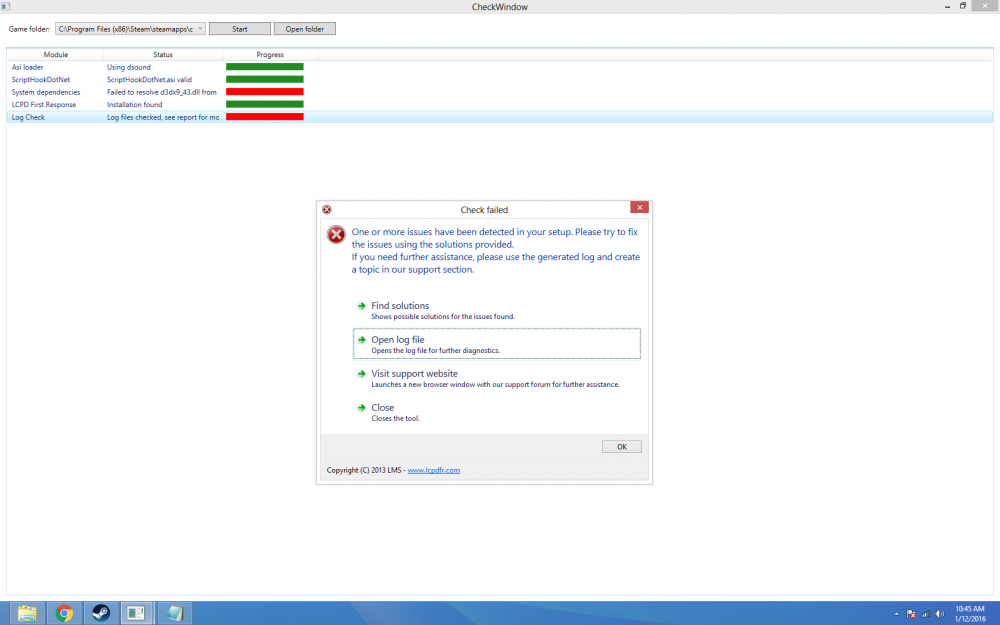Select the Find solutions option

[497, 310]
